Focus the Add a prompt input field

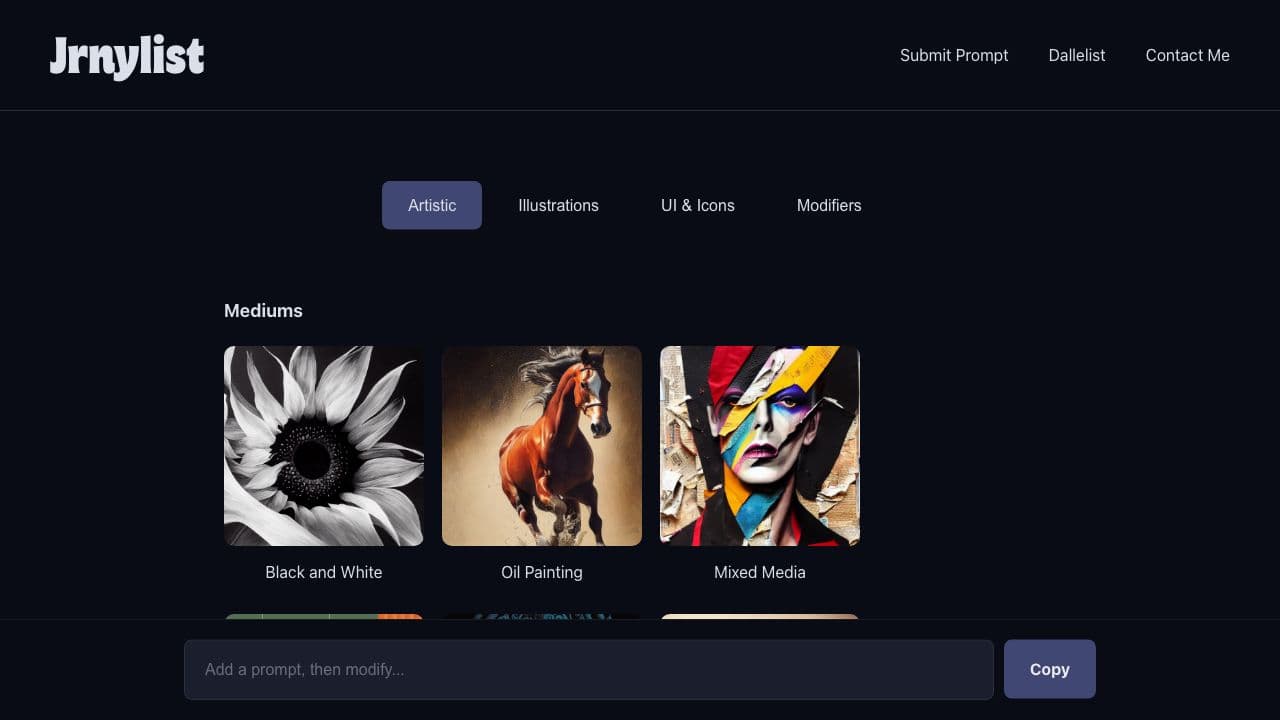(588, 669)
